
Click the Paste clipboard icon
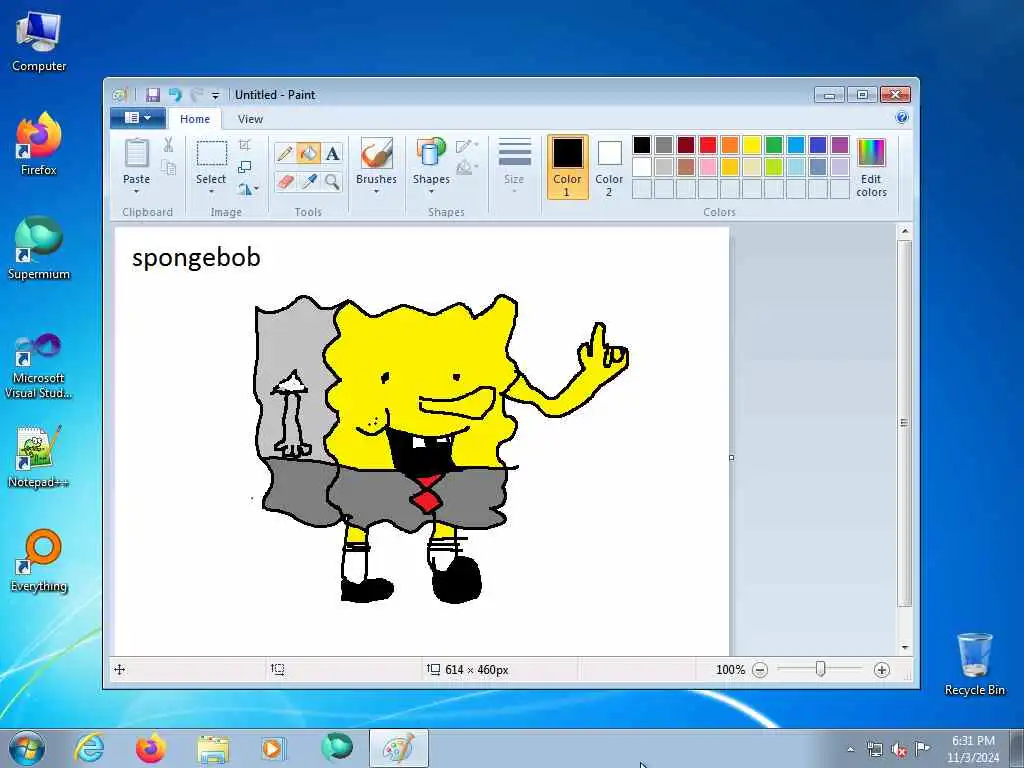136,153
